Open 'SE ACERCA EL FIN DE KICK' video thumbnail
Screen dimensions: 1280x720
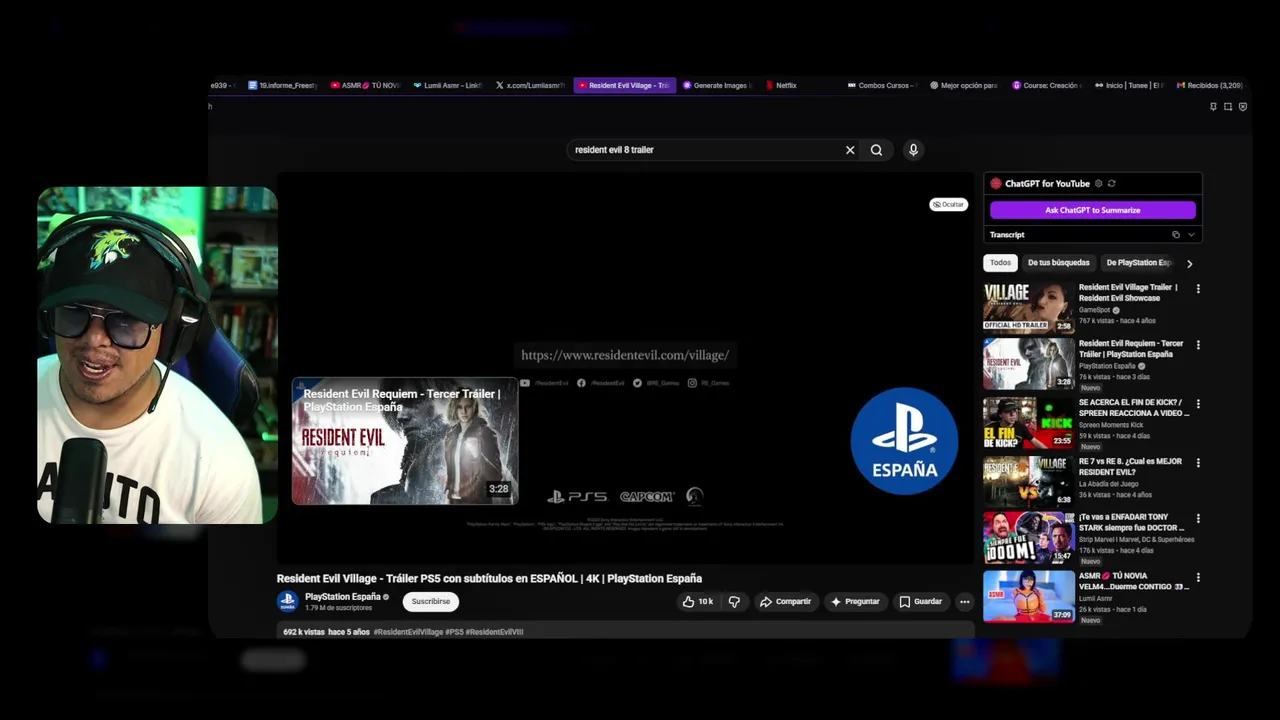click(x=1028, y=422)
